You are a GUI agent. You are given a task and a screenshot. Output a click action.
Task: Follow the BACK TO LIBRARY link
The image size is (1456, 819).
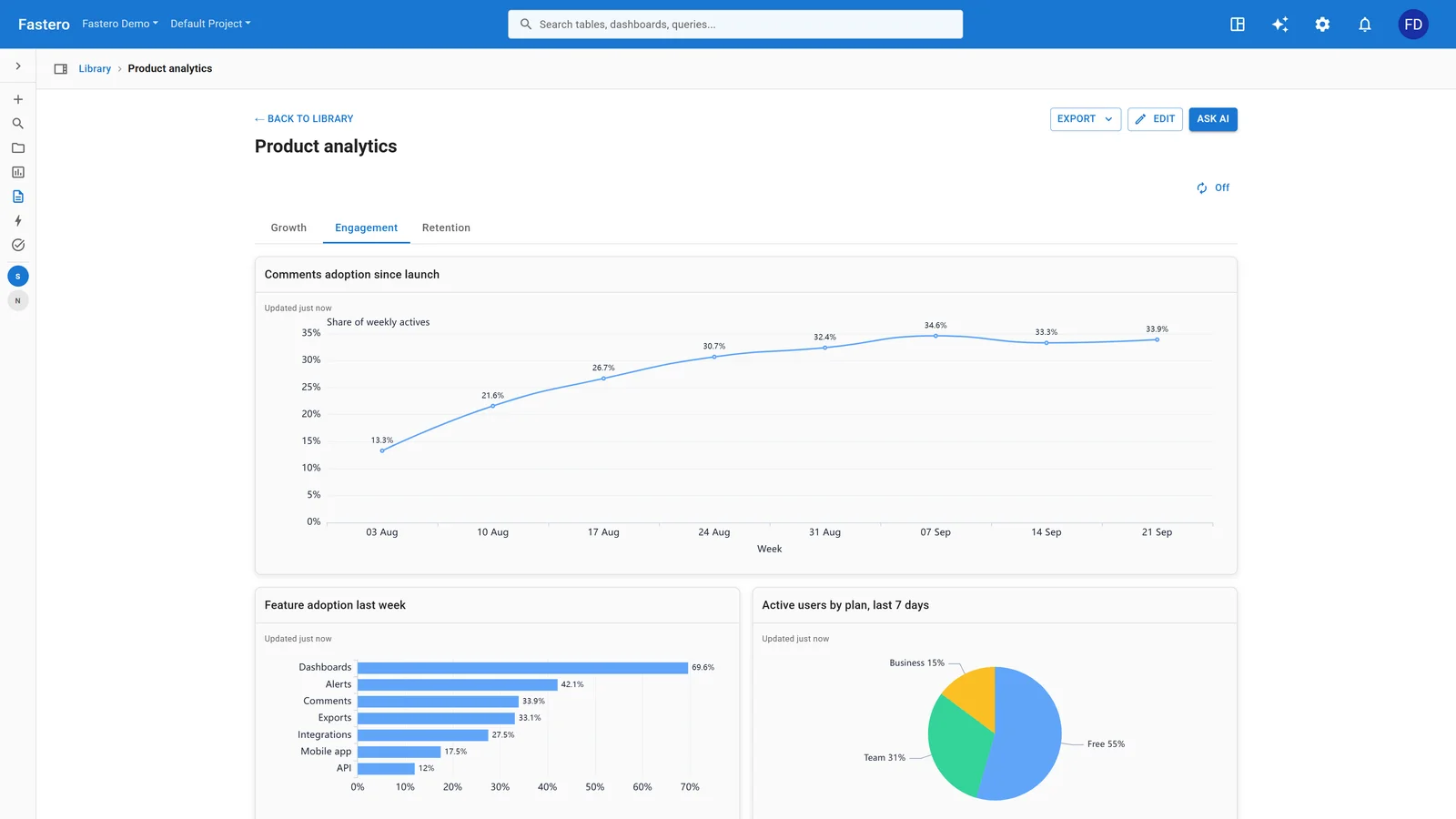click(304, 119)
